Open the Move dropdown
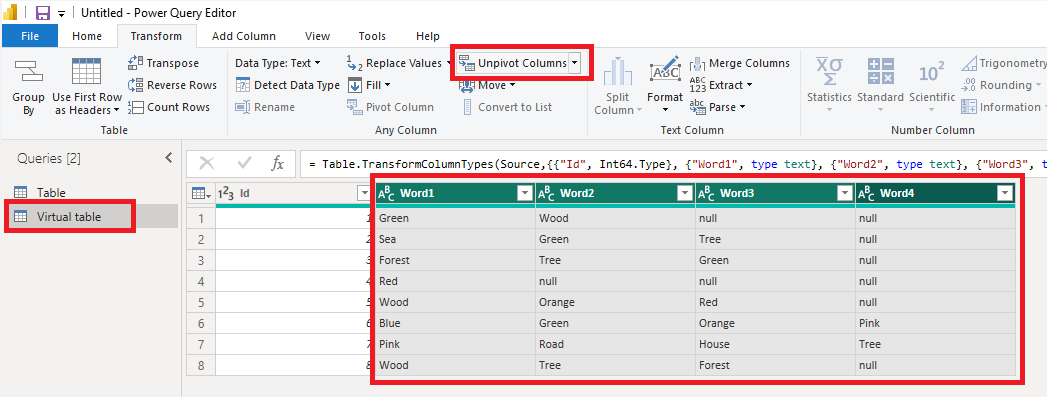The image size is (1047, 397). point(487,85)
